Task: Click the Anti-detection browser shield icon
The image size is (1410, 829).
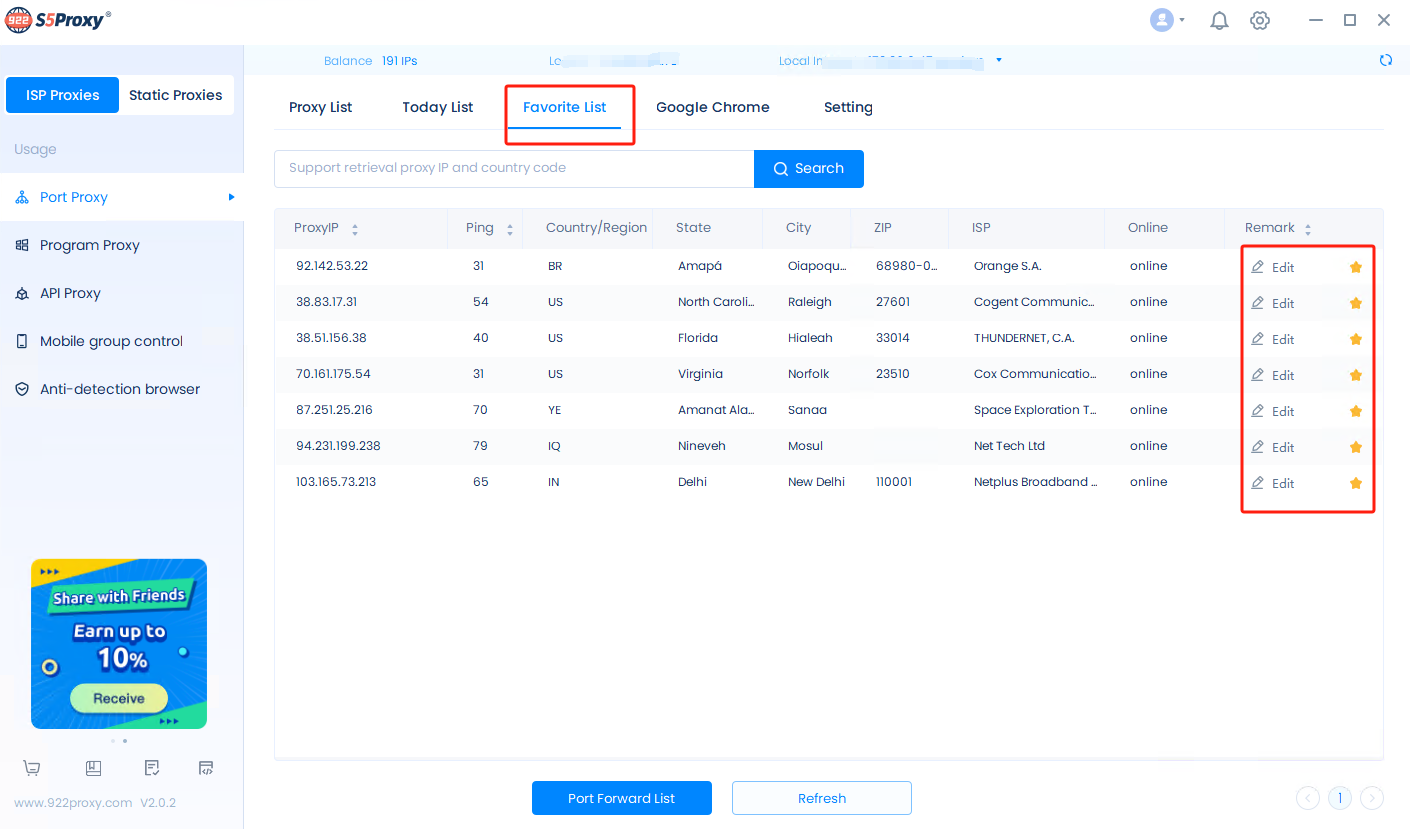Action: tap(22, 389)
